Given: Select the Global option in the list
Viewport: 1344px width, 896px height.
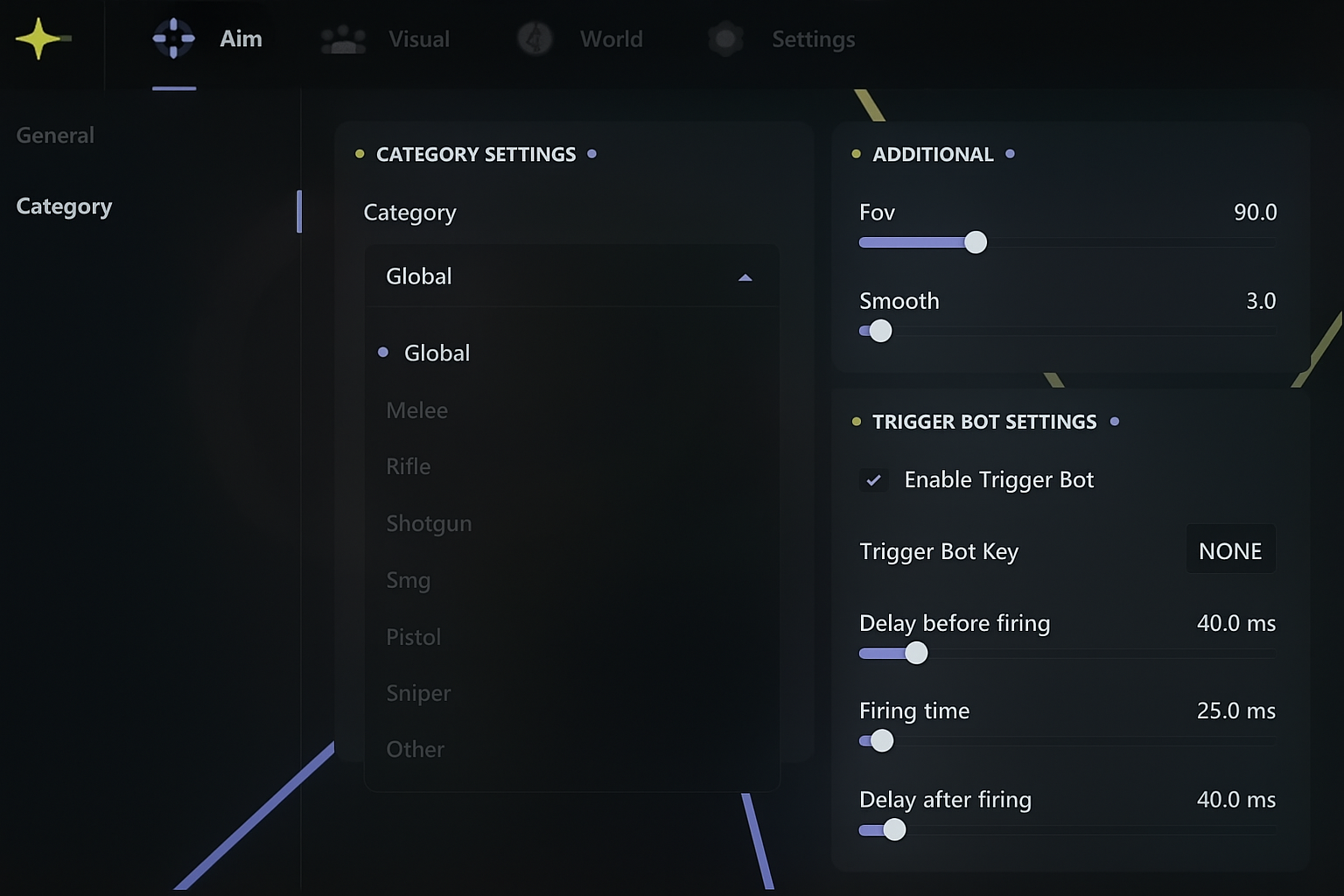Looking at the screenshot, I should point(437,353).
